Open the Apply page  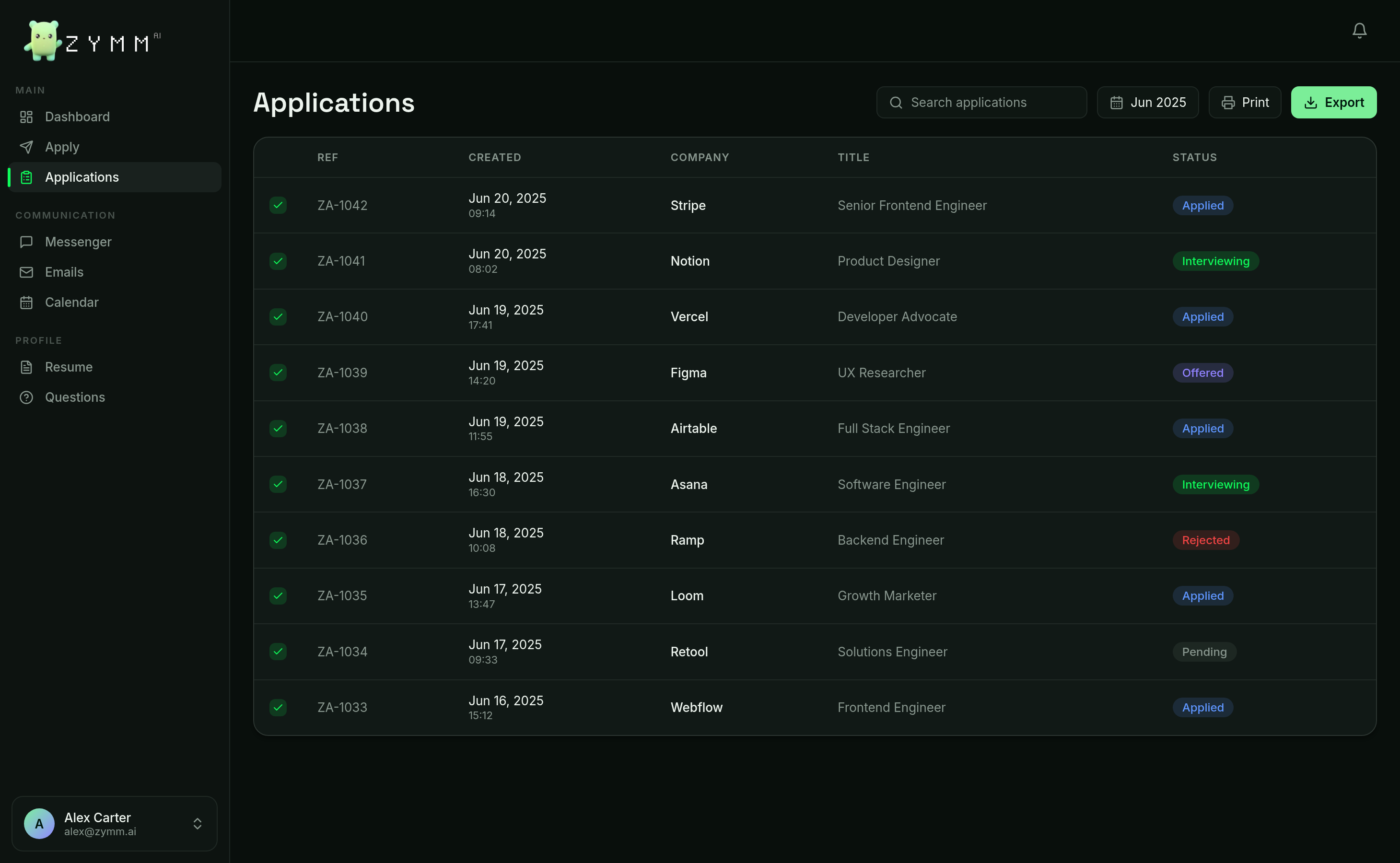[115, 147]
